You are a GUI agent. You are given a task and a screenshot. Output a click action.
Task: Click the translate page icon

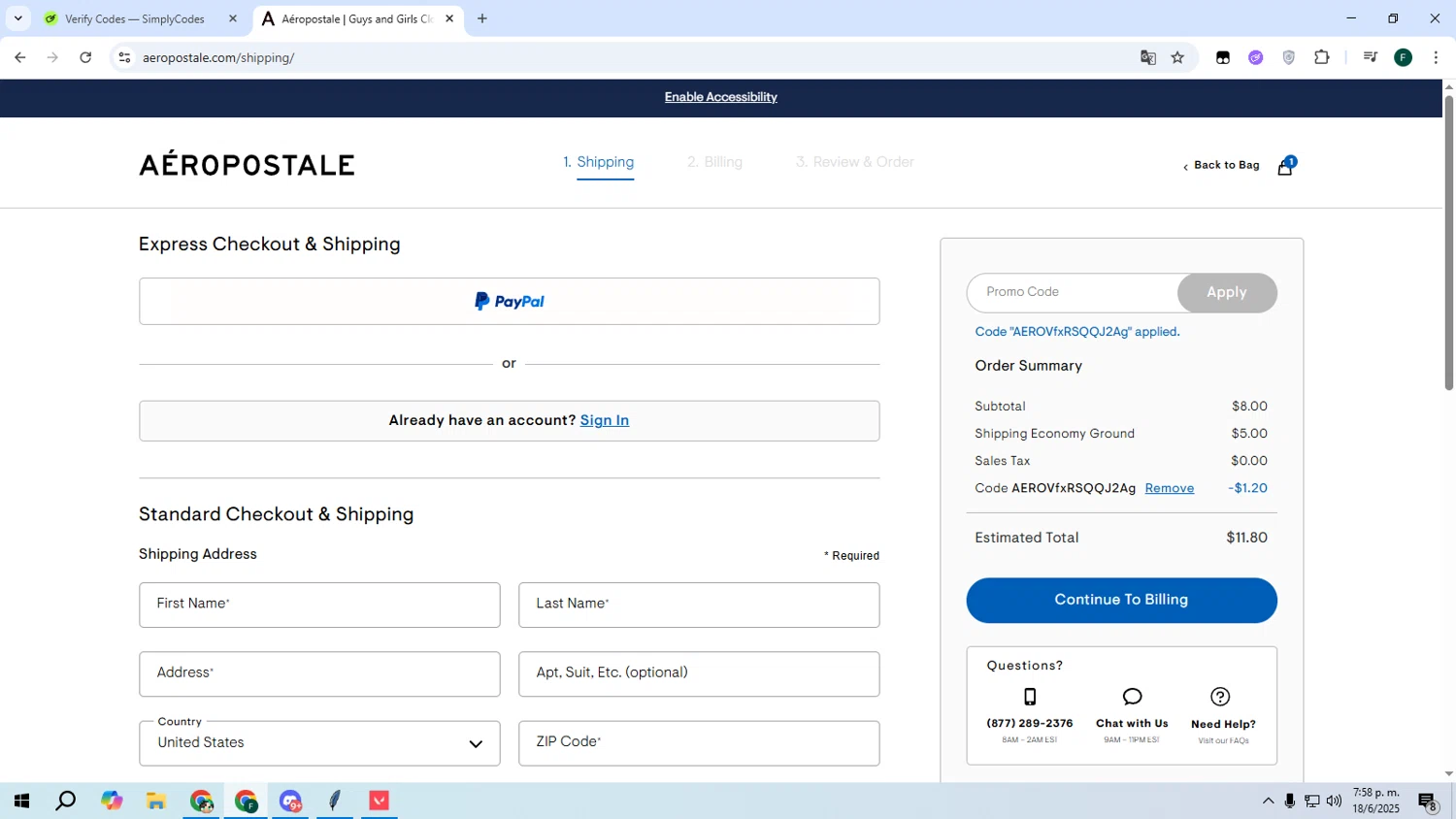coord(1148,57)
